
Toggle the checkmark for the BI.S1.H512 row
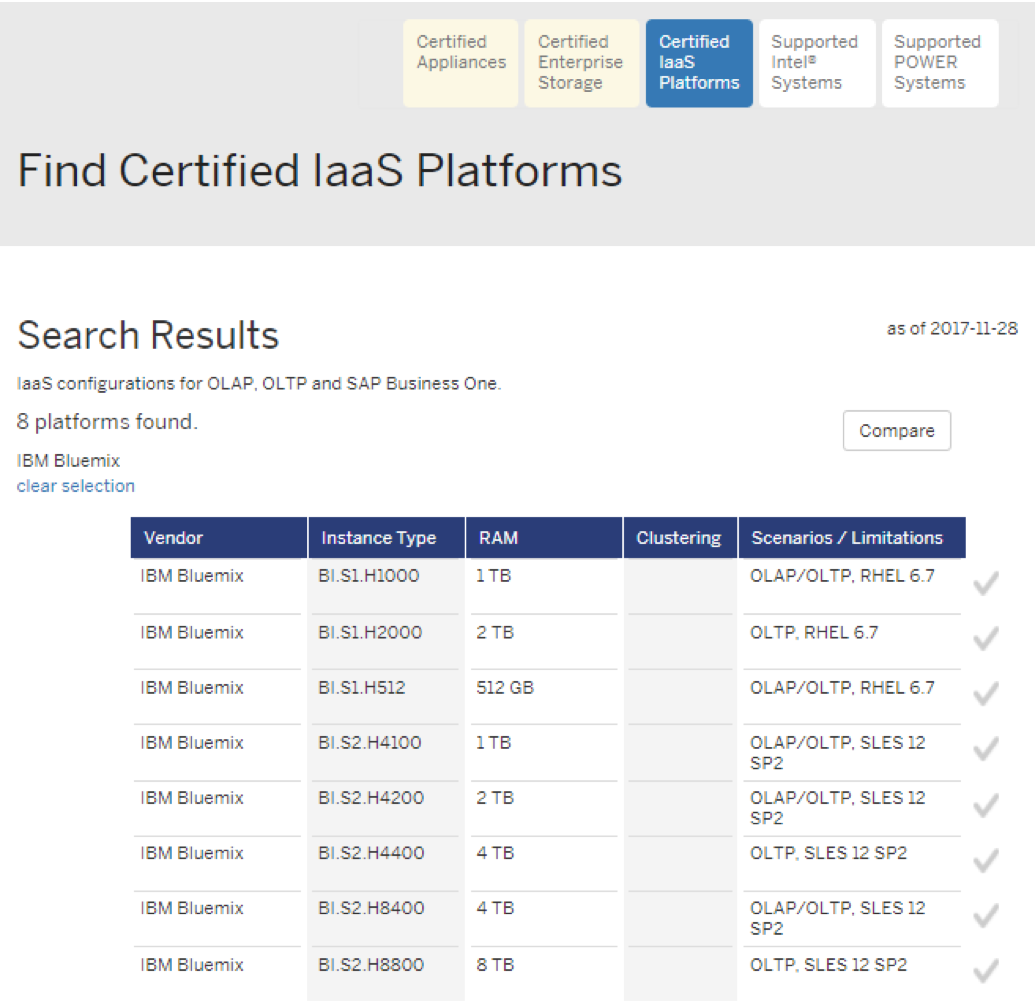coord(986,694)
